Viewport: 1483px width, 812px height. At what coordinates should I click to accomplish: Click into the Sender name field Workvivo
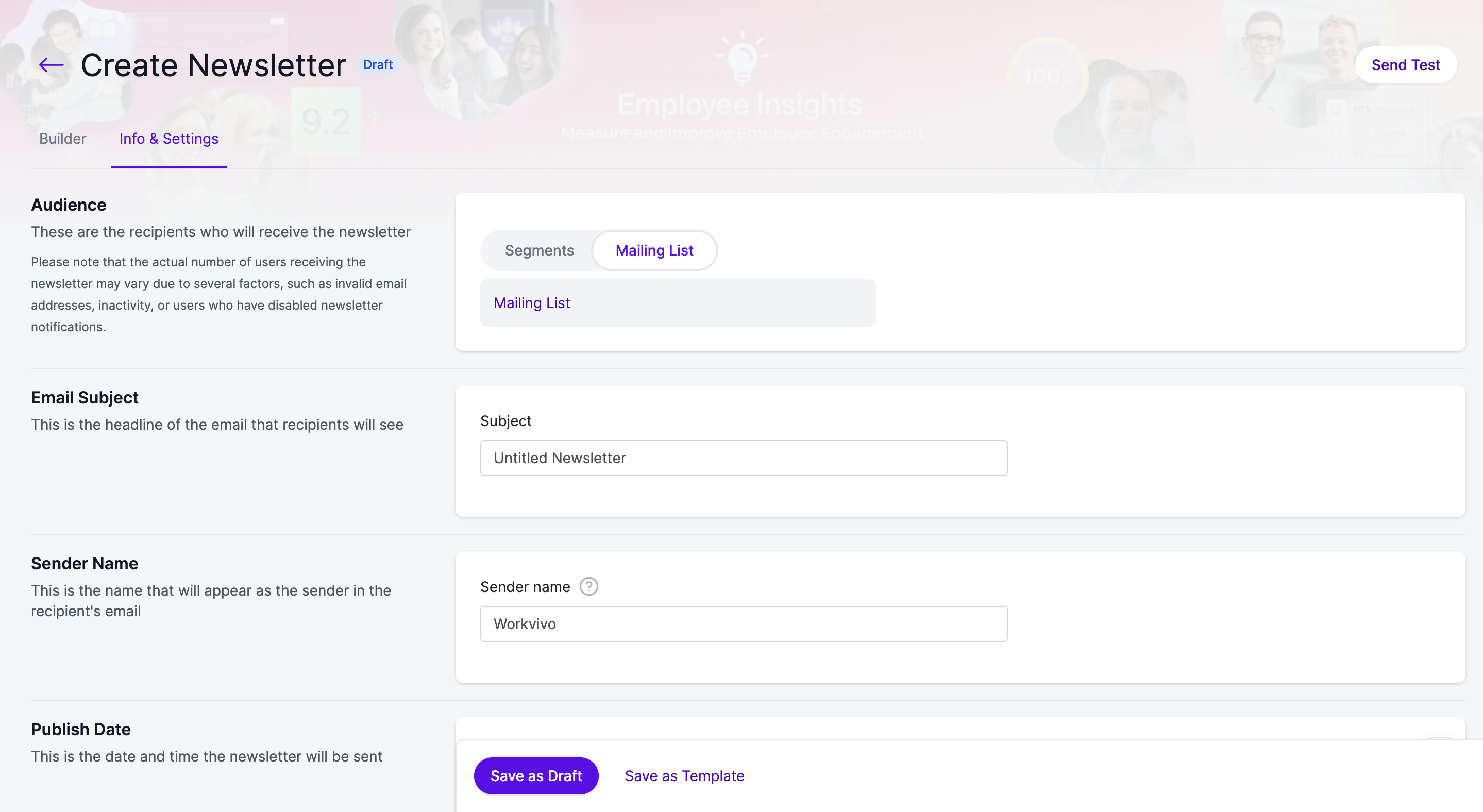point(743,624)
